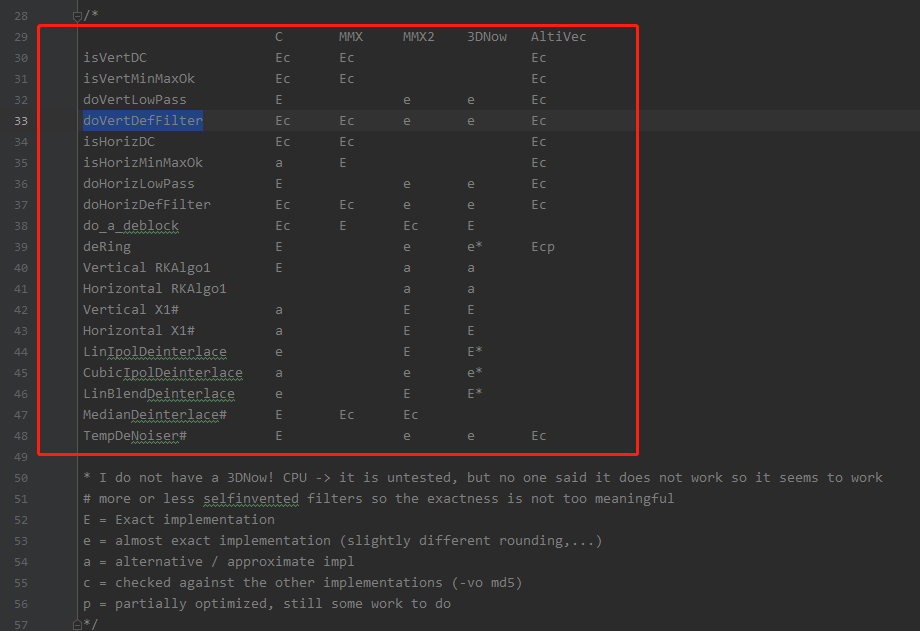Click line number 33 in the gutter
920x631 pixels.
click(21, 121)
